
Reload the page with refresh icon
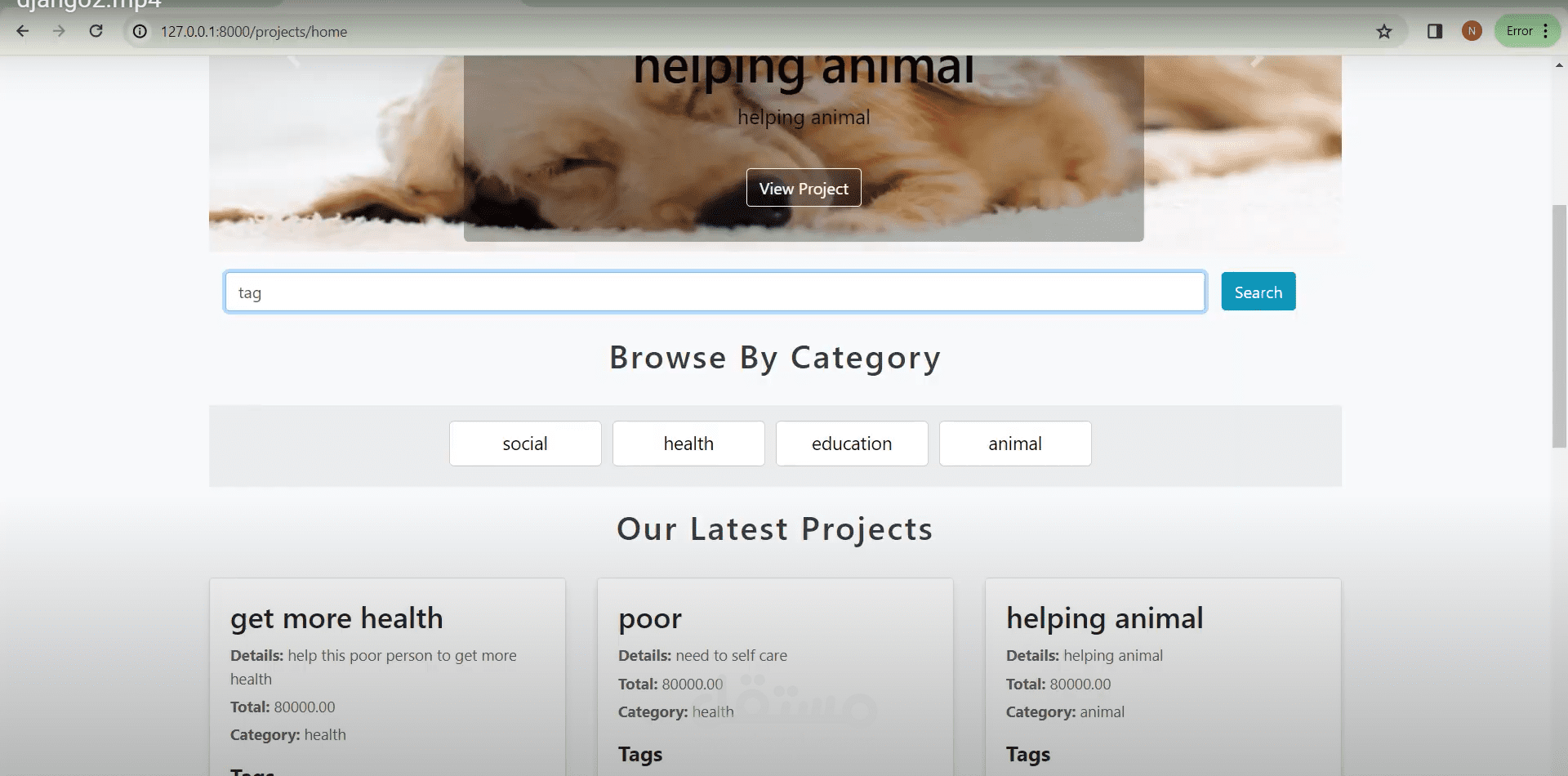point(96,31)
